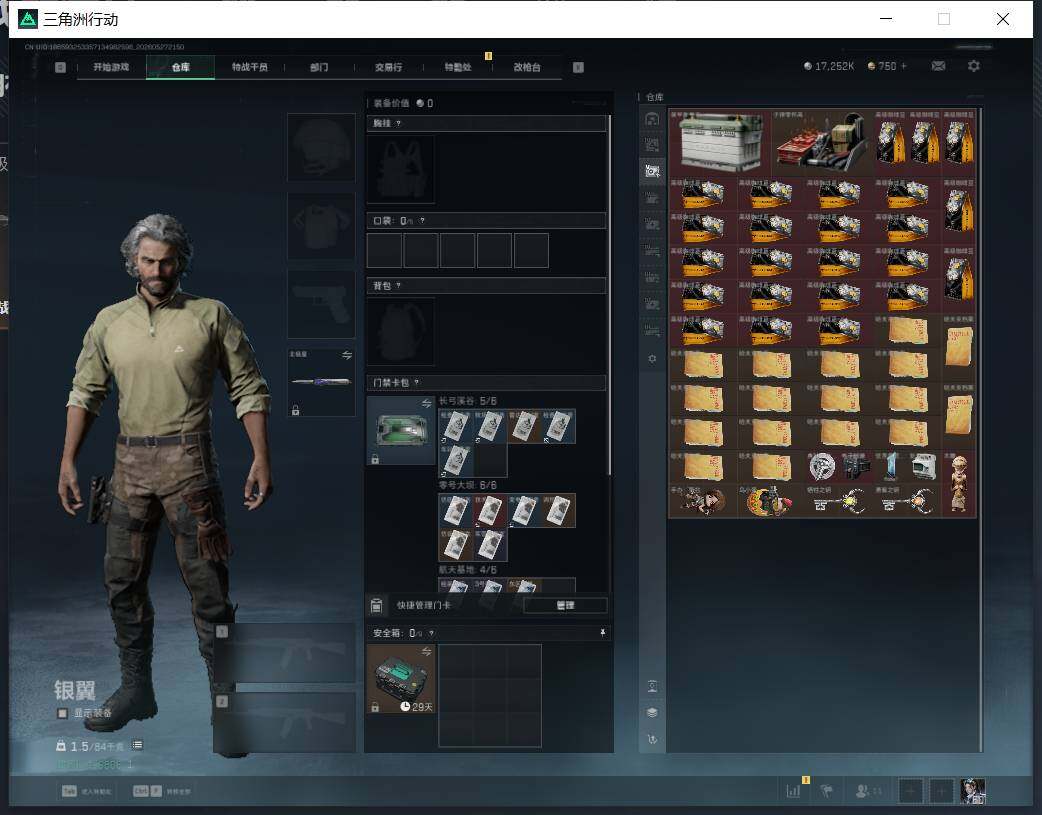Open the weight details list icon
The image size is (1042, 815).
tap(138, 745)
